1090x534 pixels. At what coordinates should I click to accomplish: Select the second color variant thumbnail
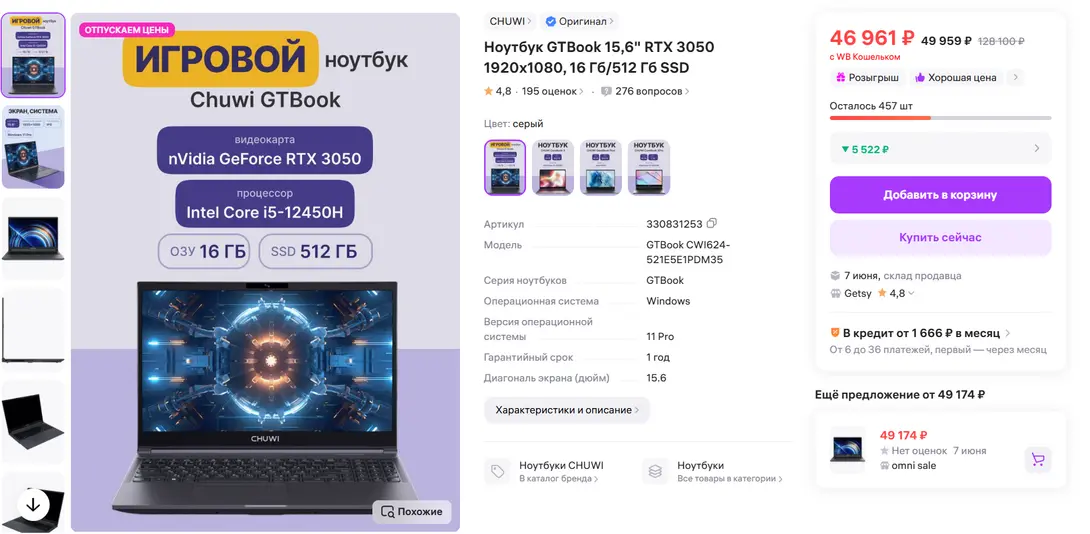tap(553, 168)
